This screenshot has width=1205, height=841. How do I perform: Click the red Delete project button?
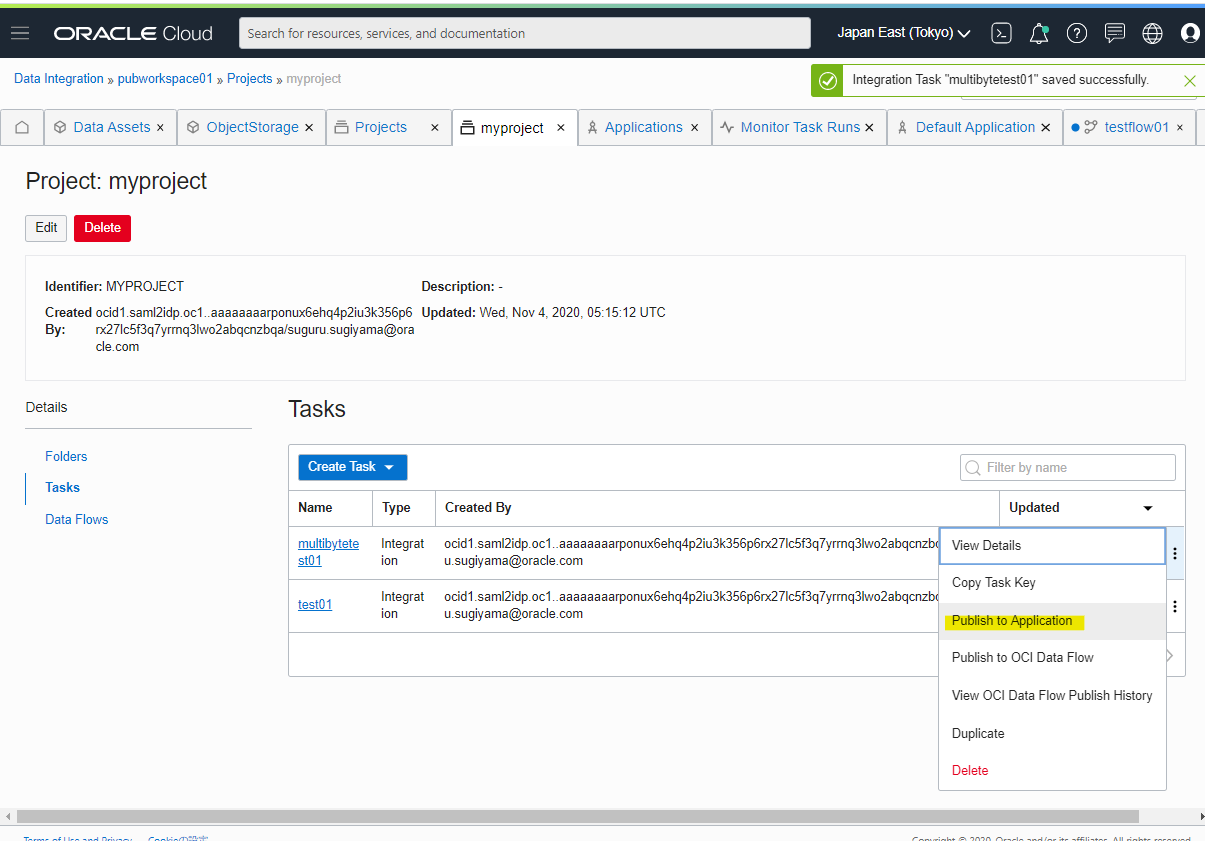coord(102,228)
